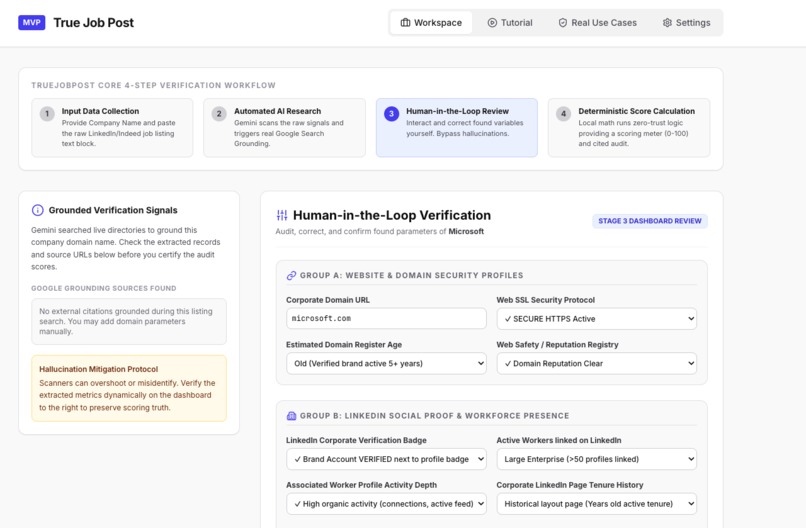The image size is (806, 528).
Task: Click the "No external citations grounded" message box
Action: coord(129,321)
